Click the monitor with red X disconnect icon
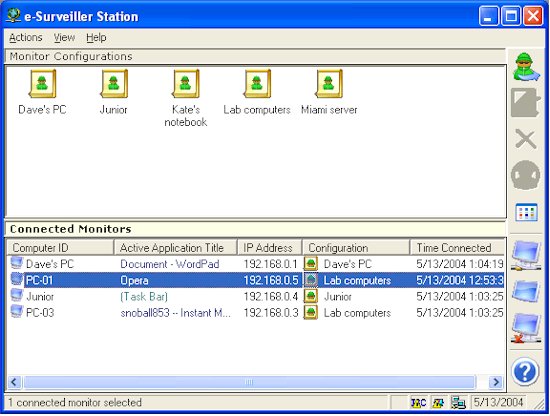The image size is (550, 416). [x=525, y=328]
